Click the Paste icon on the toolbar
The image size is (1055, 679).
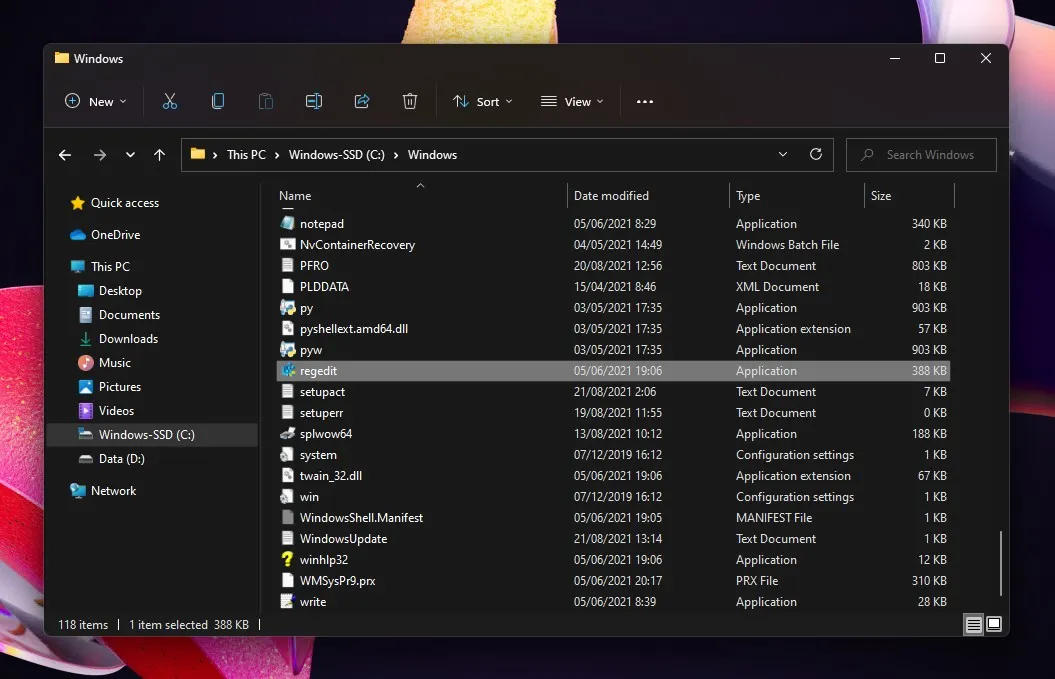(x=265, y=101)
